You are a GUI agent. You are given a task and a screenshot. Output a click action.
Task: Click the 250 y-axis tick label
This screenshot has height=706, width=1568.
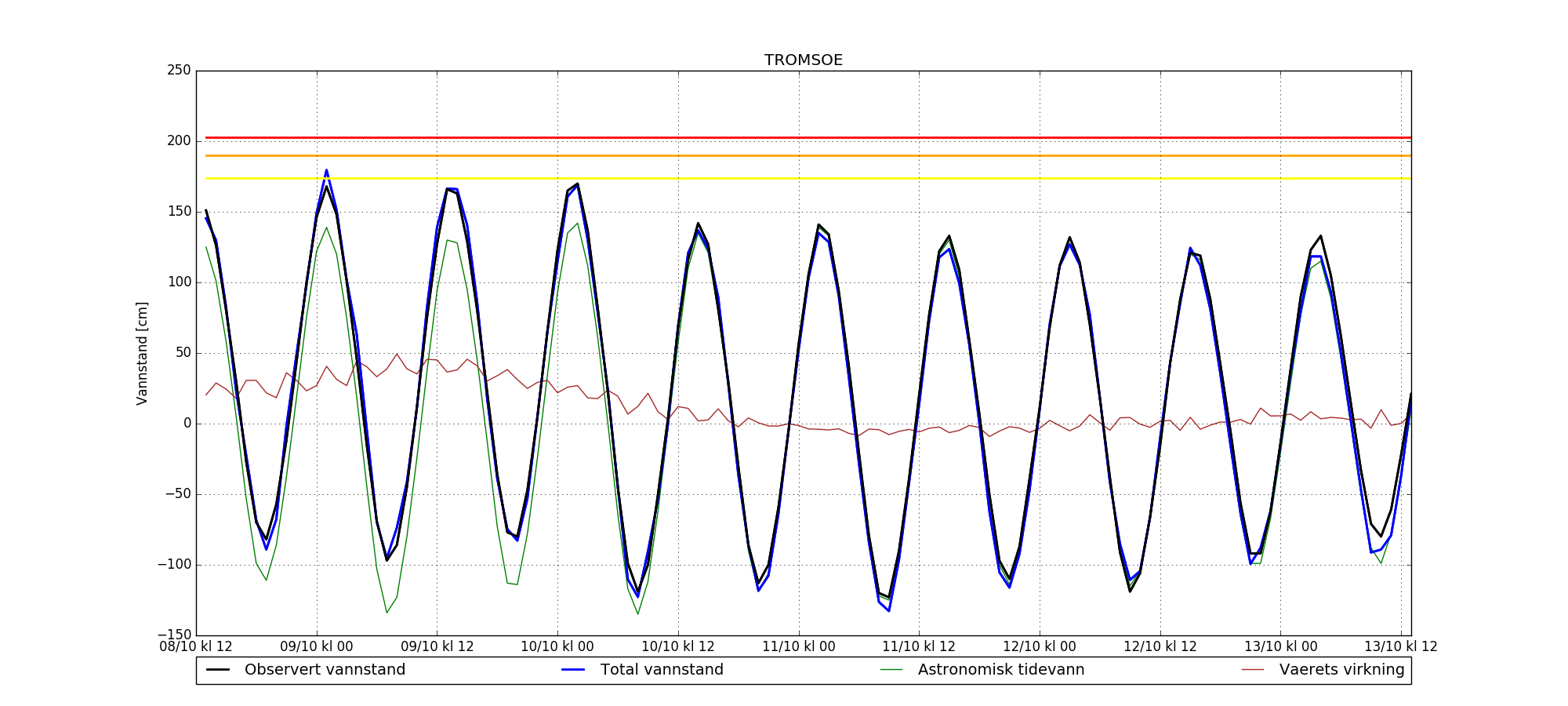click(x=179, y=71)
